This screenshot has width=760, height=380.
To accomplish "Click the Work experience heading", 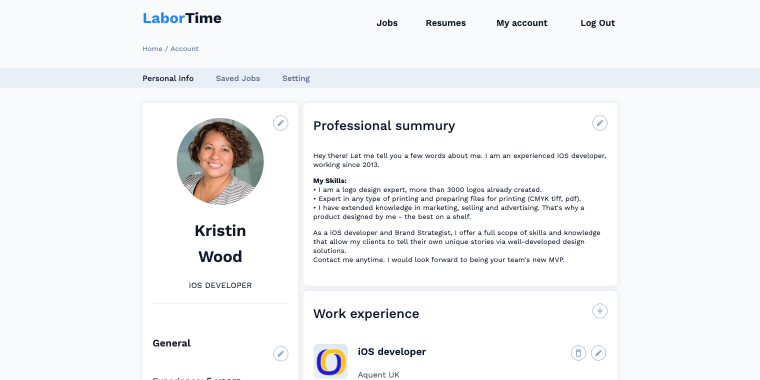I will [x=366, y=314].
